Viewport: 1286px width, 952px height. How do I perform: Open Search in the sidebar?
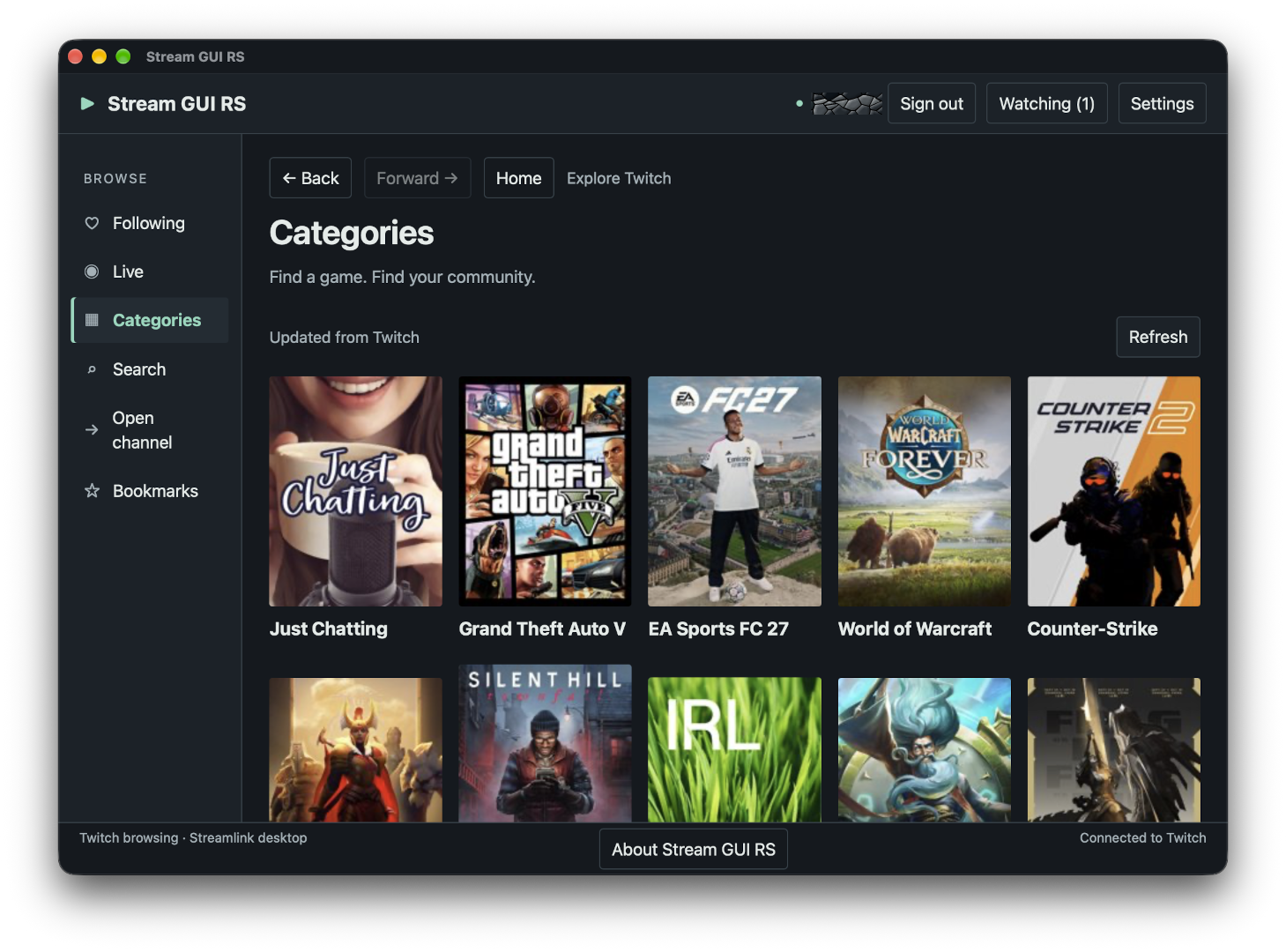(150, 369)
